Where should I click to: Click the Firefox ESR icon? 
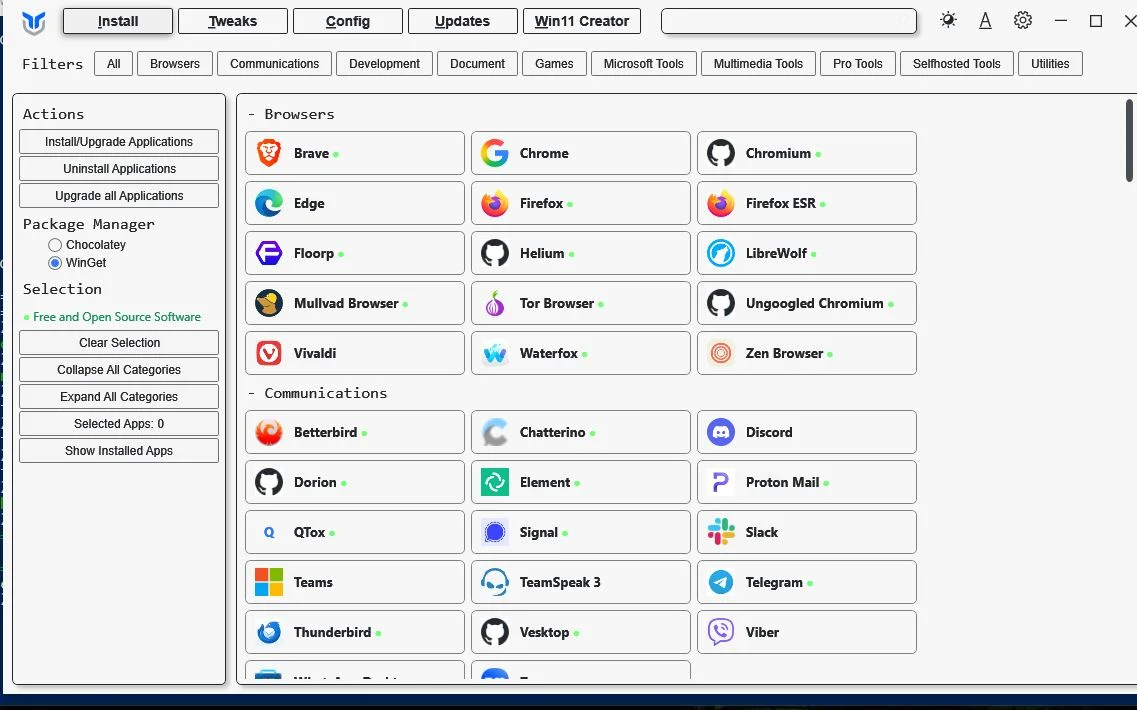[721, 203]
